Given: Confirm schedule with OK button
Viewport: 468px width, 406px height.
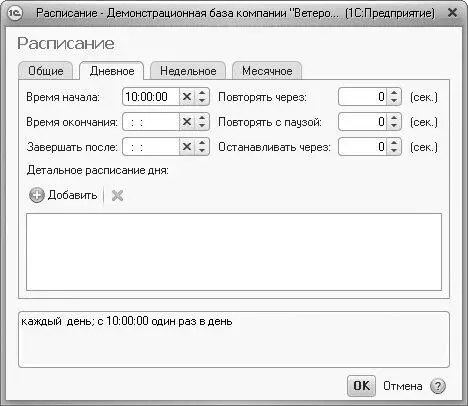Looking at the screenshot, I should tap(361, 386).
